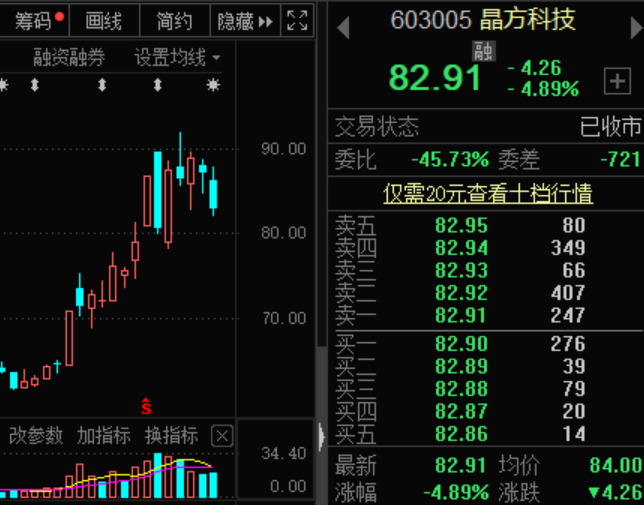Select 买四 price 82.87
The width and height of the screenshot is (644, 505).
click(x=462, y=411)
